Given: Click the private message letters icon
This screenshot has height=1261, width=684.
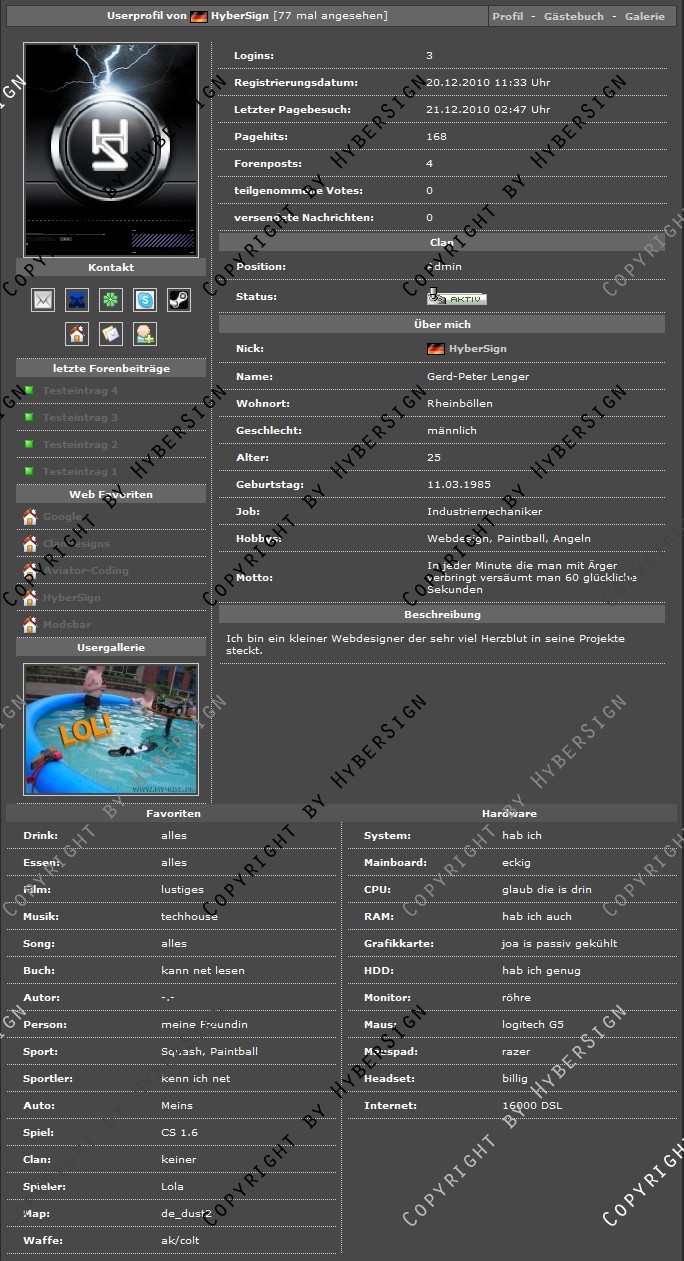Looking at the screenshot, I should pyautogui.click(x=111, y=334).
